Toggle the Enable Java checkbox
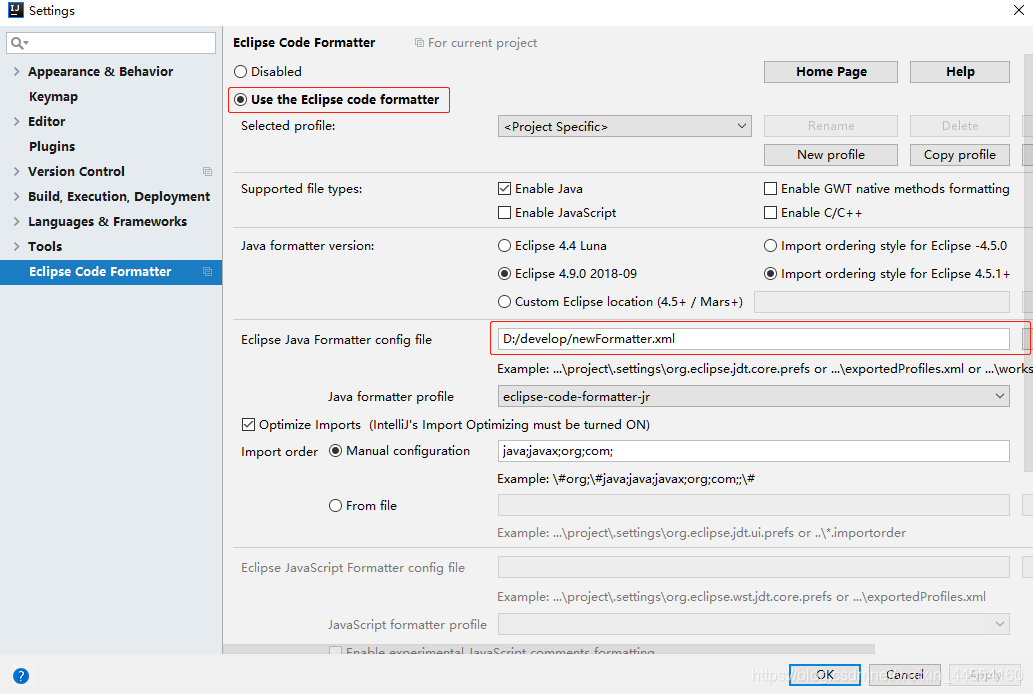1033x694 pixels. point(505,188)
